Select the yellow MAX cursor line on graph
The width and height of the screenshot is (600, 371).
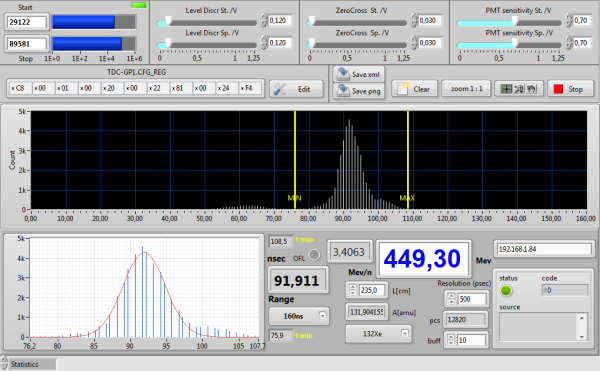408,160
